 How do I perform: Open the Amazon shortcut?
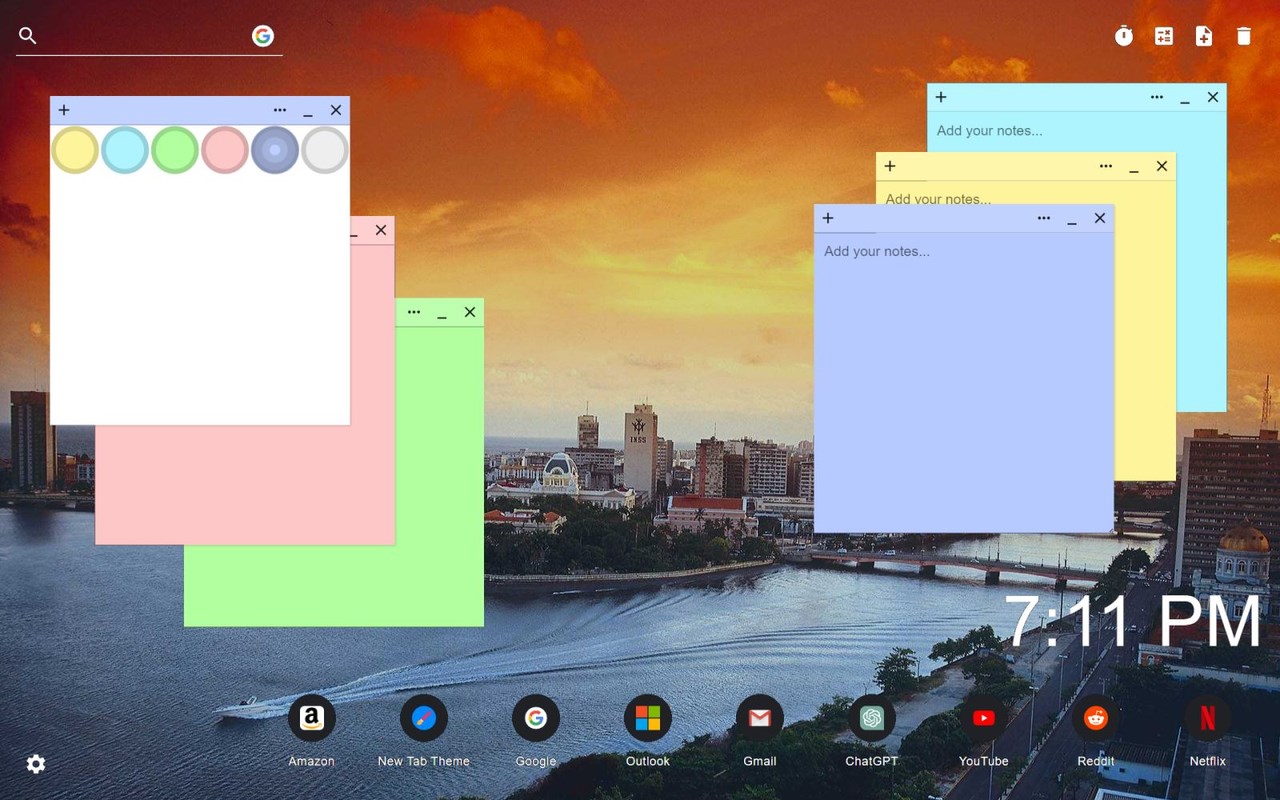312,718
